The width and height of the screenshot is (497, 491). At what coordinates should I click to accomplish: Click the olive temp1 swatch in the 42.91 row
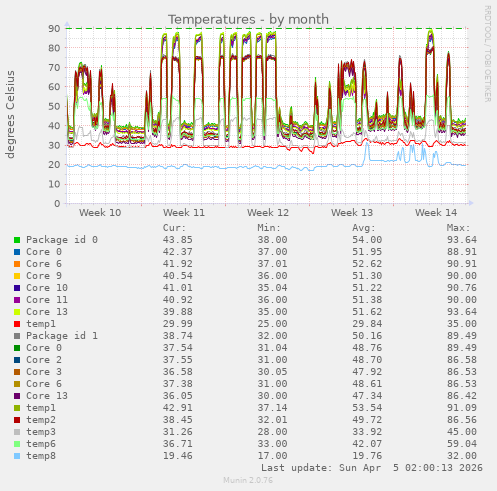click(17, 408)
